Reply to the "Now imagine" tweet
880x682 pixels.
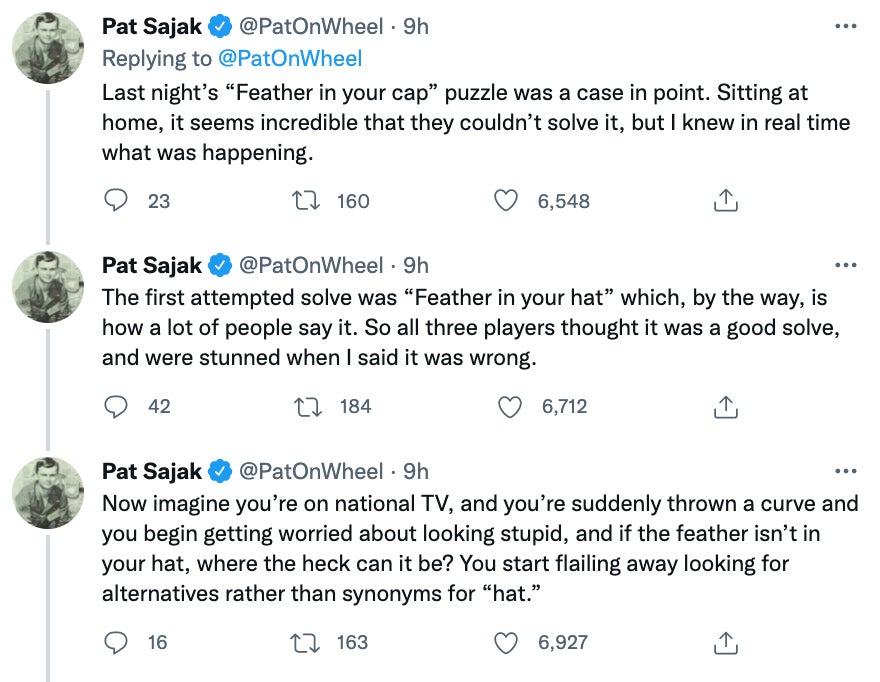point(118,643)
